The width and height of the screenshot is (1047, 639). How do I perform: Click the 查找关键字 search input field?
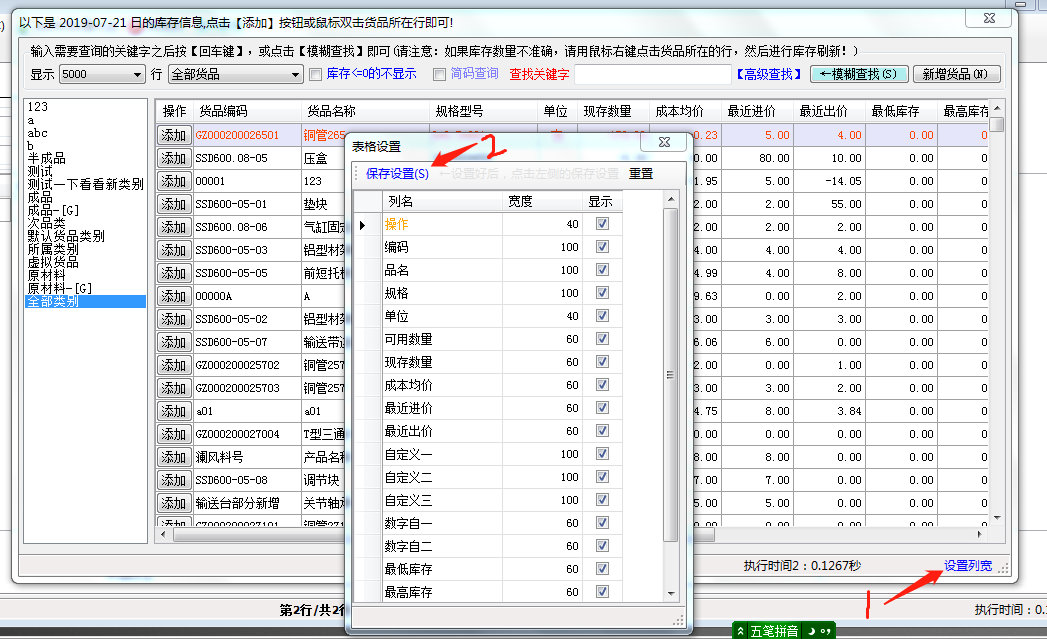pos(652,74)
